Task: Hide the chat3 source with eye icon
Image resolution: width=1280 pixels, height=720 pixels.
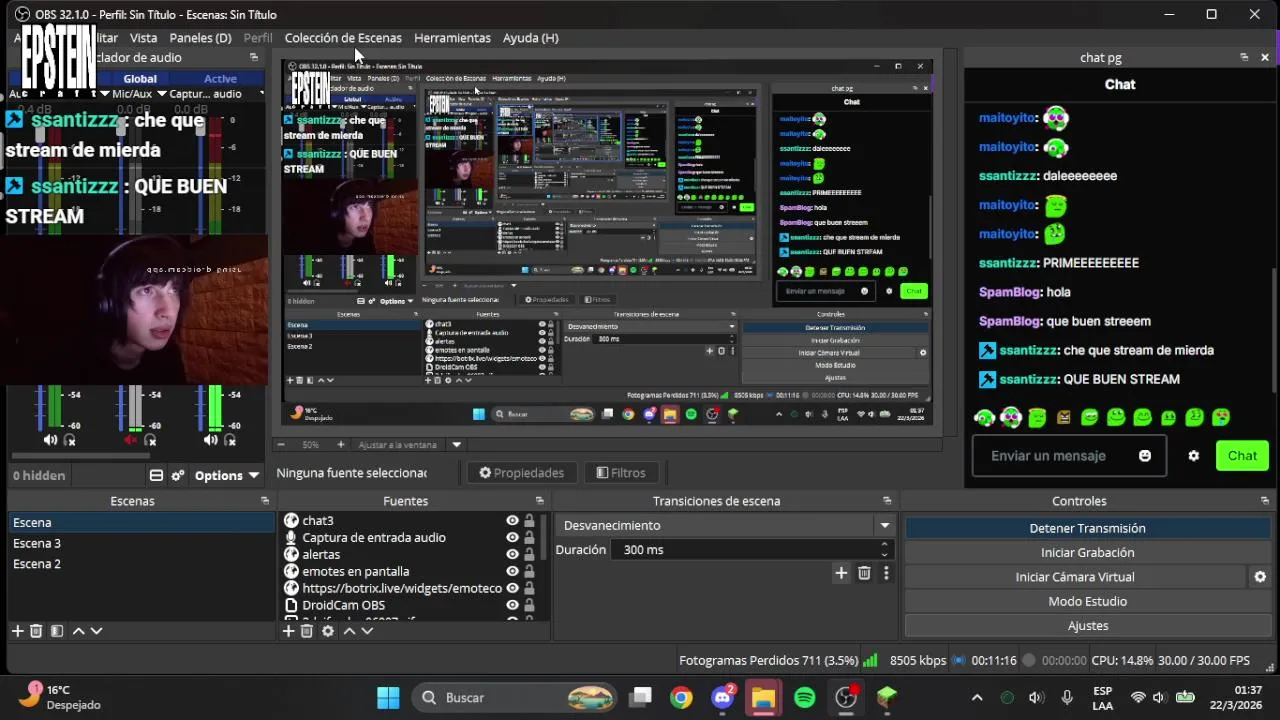Action: tap(512, 521)
